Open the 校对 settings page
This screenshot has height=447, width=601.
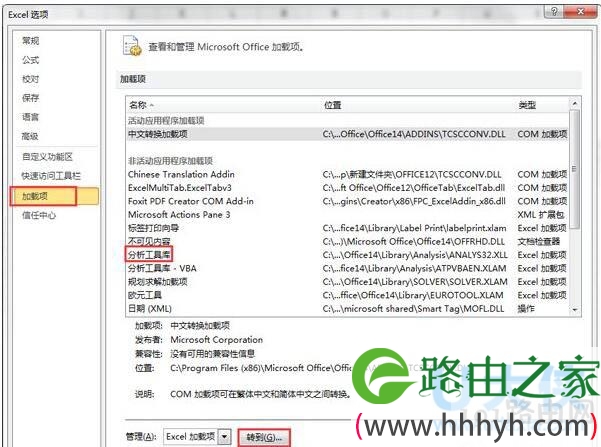31,79
